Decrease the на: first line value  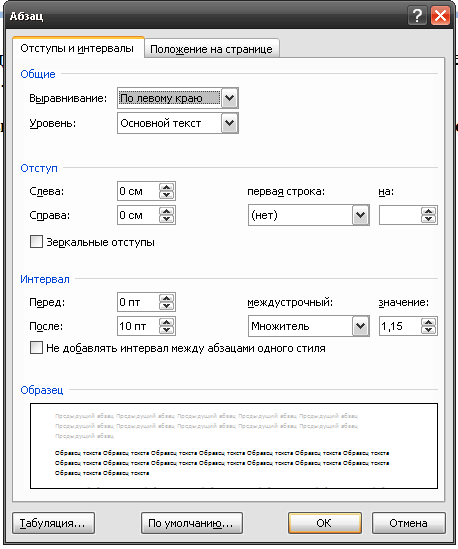click(429, 219)
